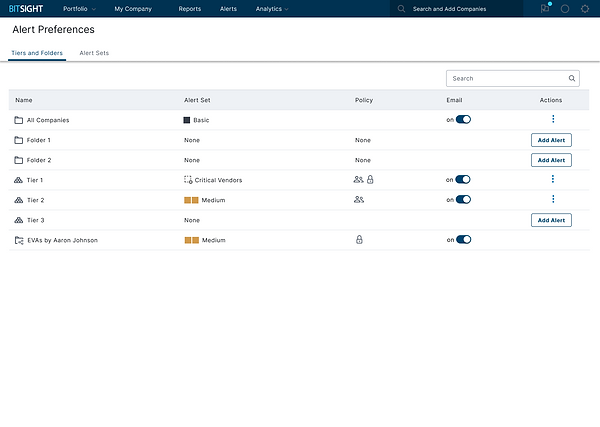The height and width of the screenshot is (427, 600).
Task: Click the All Companies row name
Action: (x=48, y=120)
